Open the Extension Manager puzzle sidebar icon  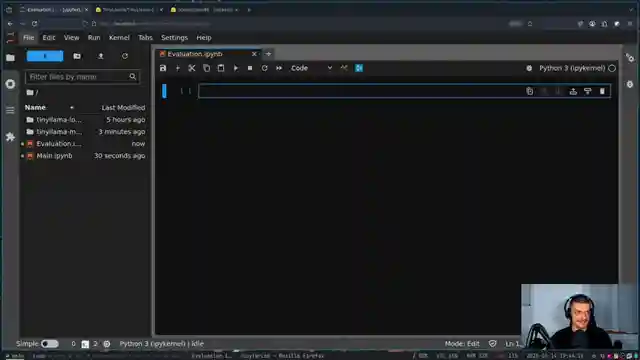pyautogui.click(x=10, y=137)
